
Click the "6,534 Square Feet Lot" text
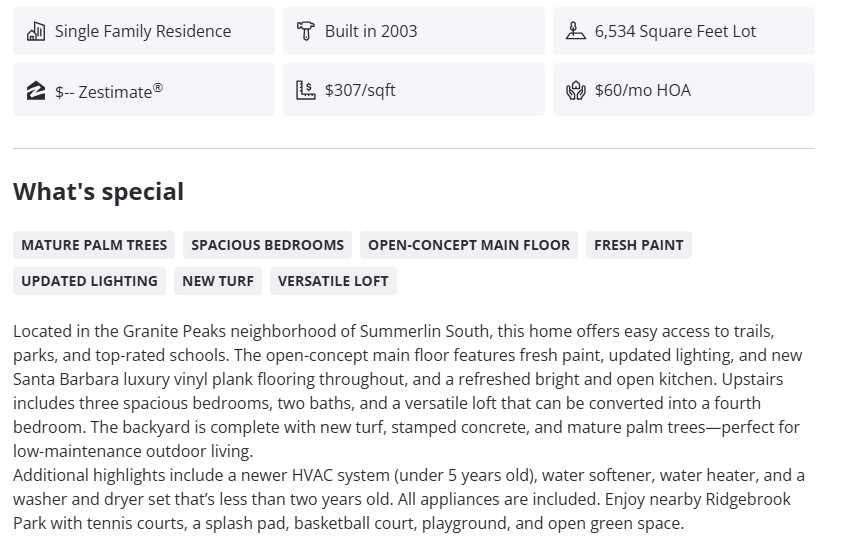(x=675, y=32)
